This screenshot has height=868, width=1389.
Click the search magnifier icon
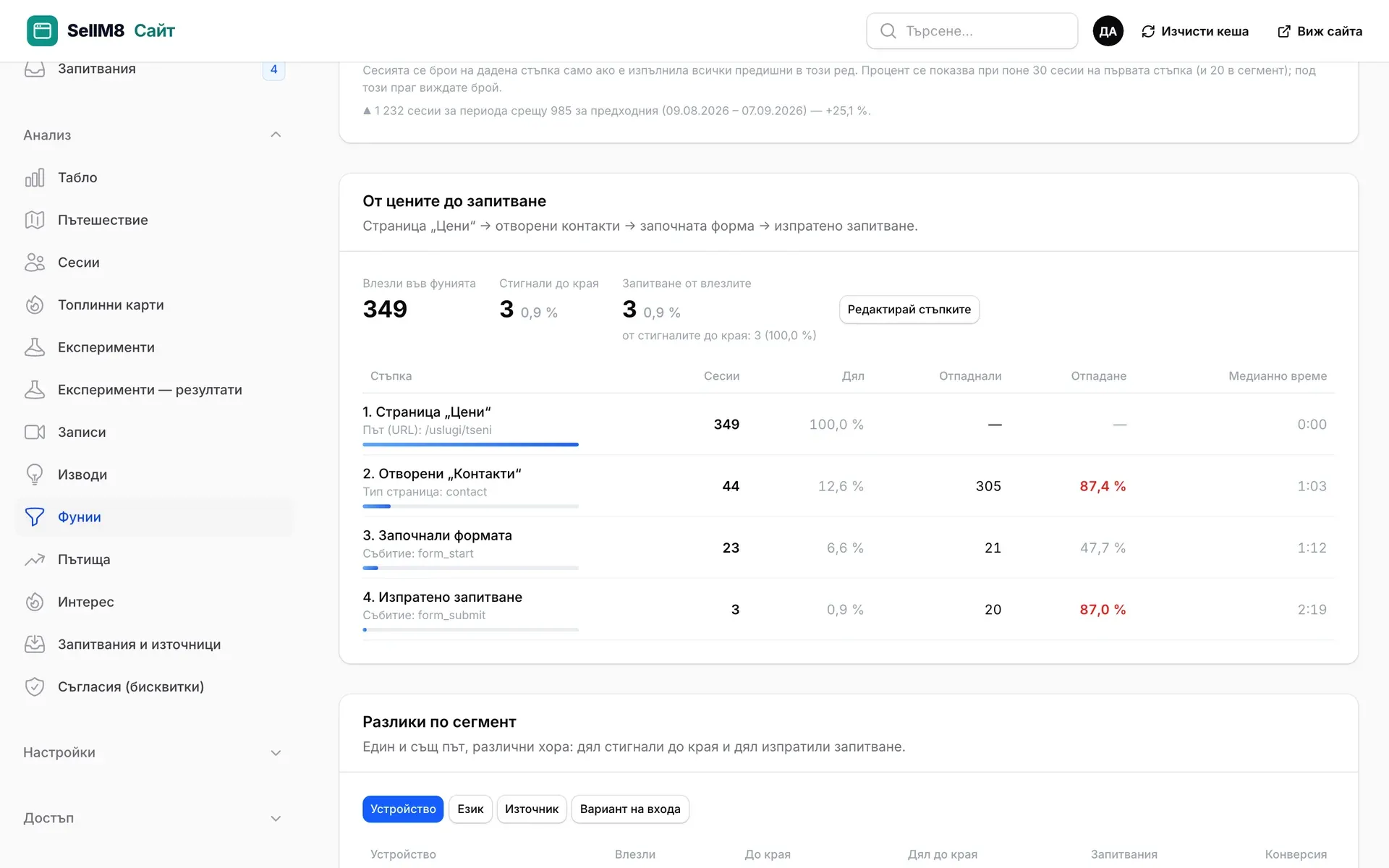point(888,30)
